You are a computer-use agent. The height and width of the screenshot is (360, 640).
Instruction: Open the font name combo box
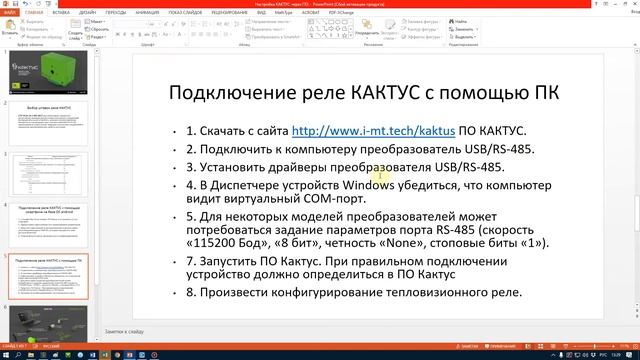pyautogui.click(x=130, y=24)
